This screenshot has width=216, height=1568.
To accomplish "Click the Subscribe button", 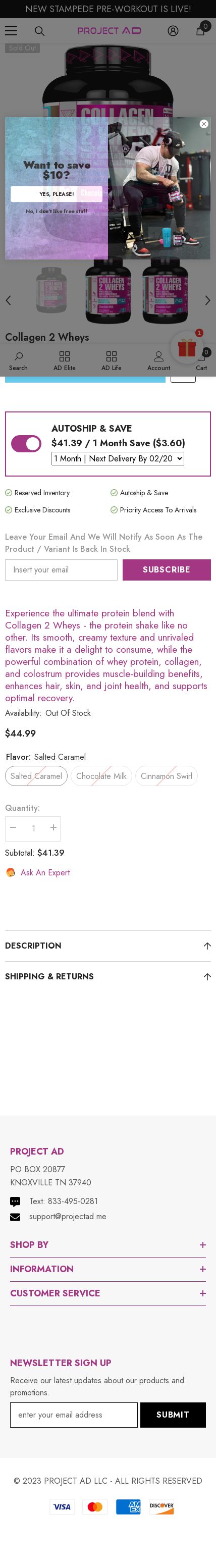I will coord(167,570).
